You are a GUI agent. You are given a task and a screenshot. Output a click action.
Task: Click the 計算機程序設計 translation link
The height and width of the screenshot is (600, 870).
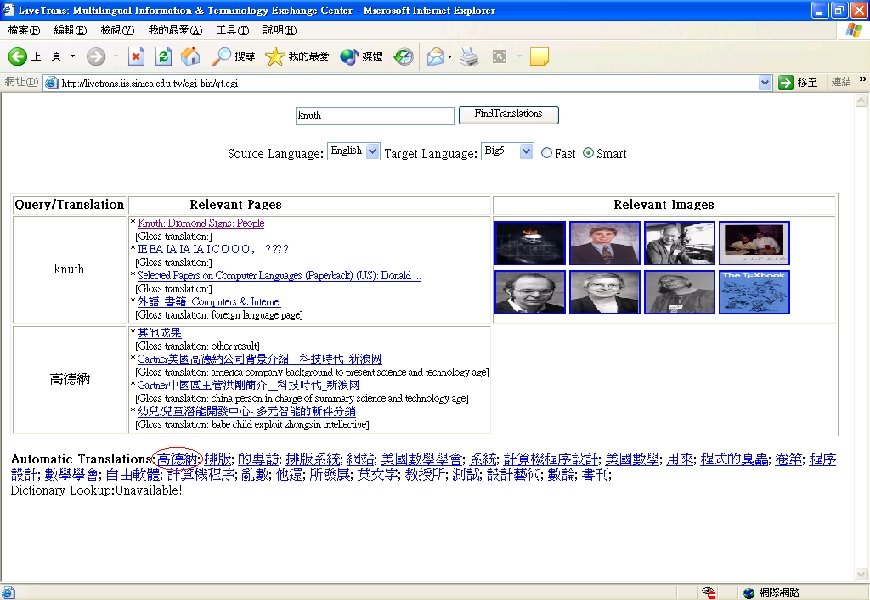tap(550, 459)
